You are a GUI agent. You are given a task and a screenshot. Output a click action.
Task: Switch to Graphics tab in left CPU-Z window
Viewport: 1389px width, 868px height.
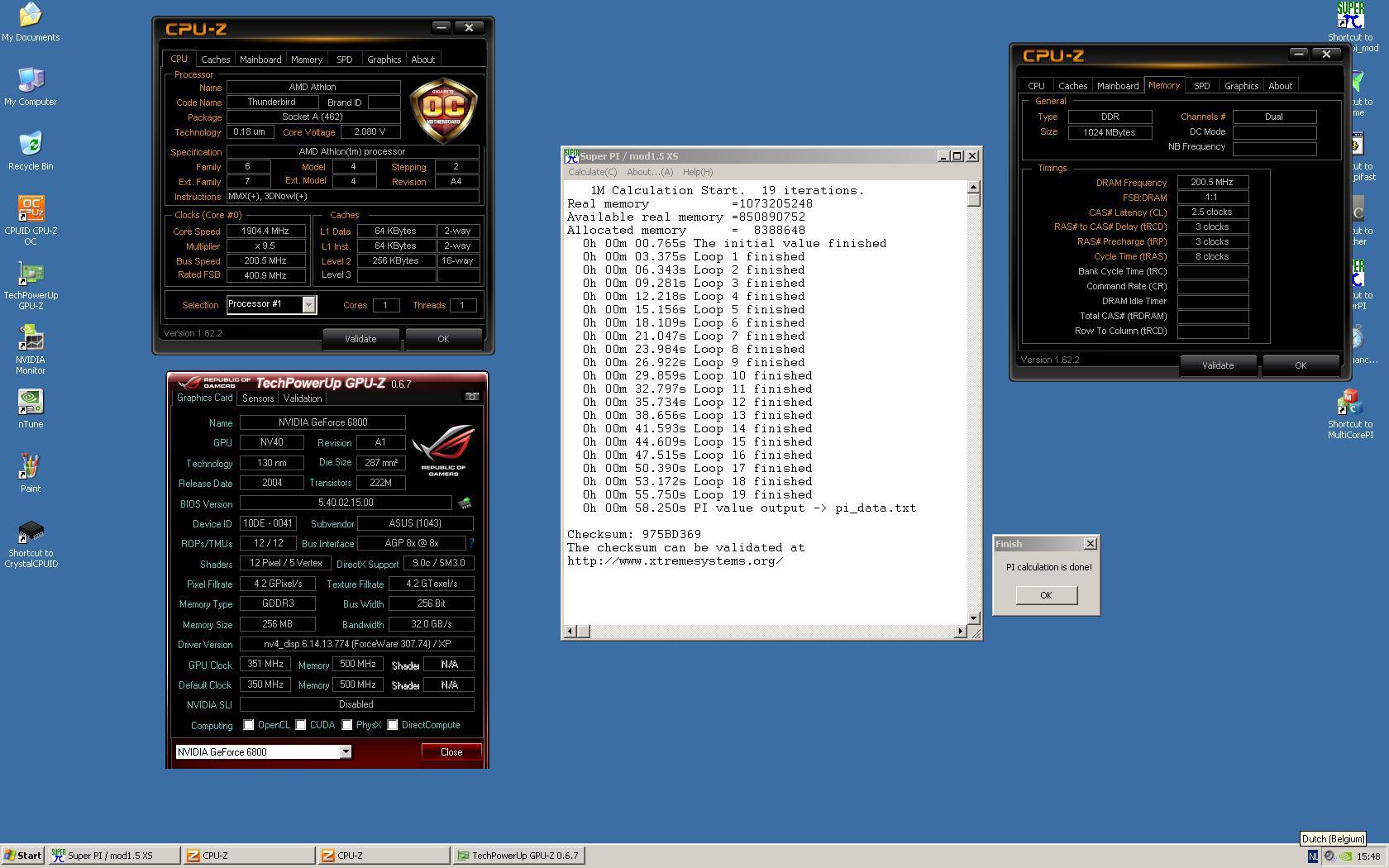click(384, 60)
